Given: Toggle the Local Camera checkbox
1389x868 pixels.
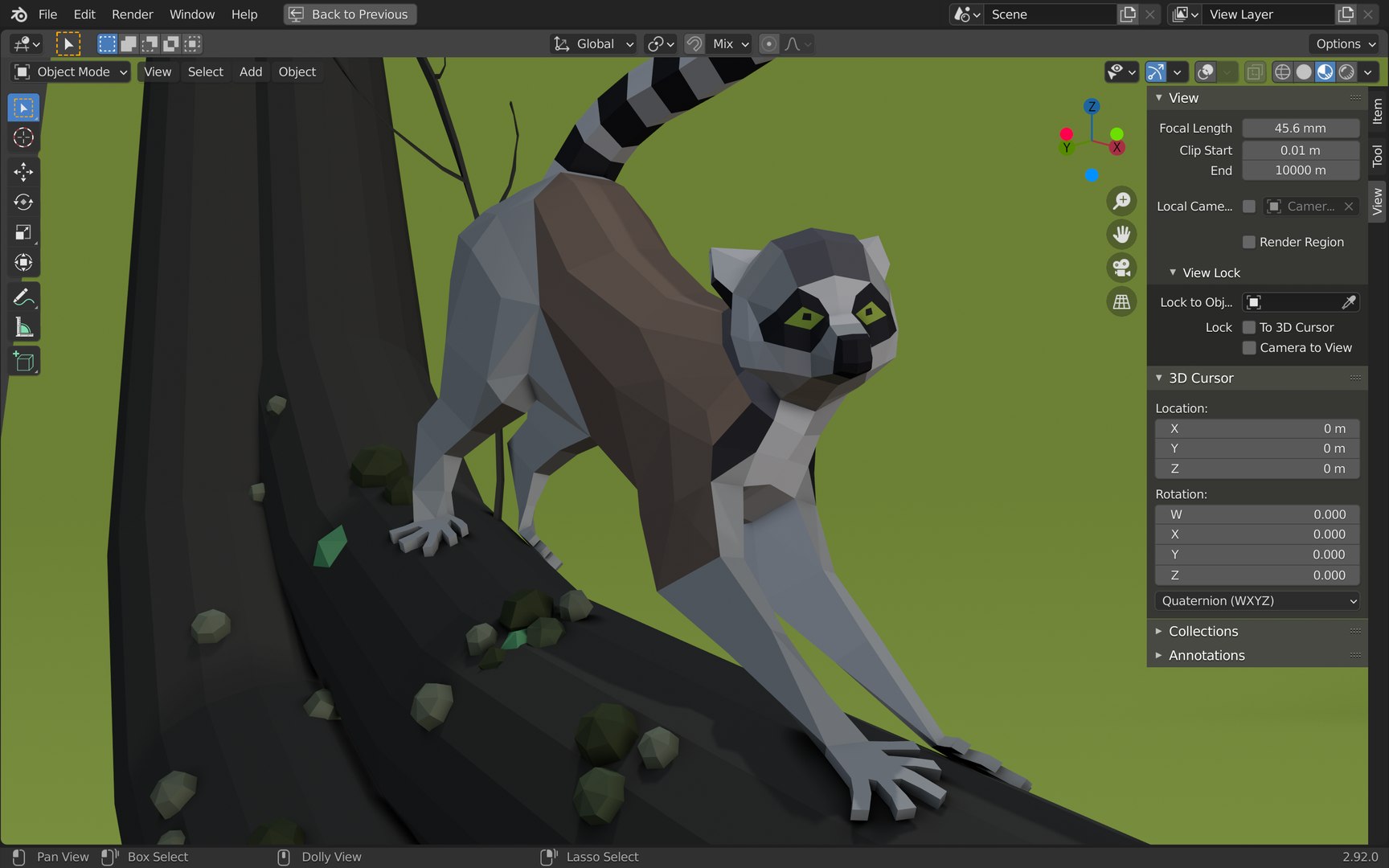Looking at the screenshot, I should tap(1248, 207).
